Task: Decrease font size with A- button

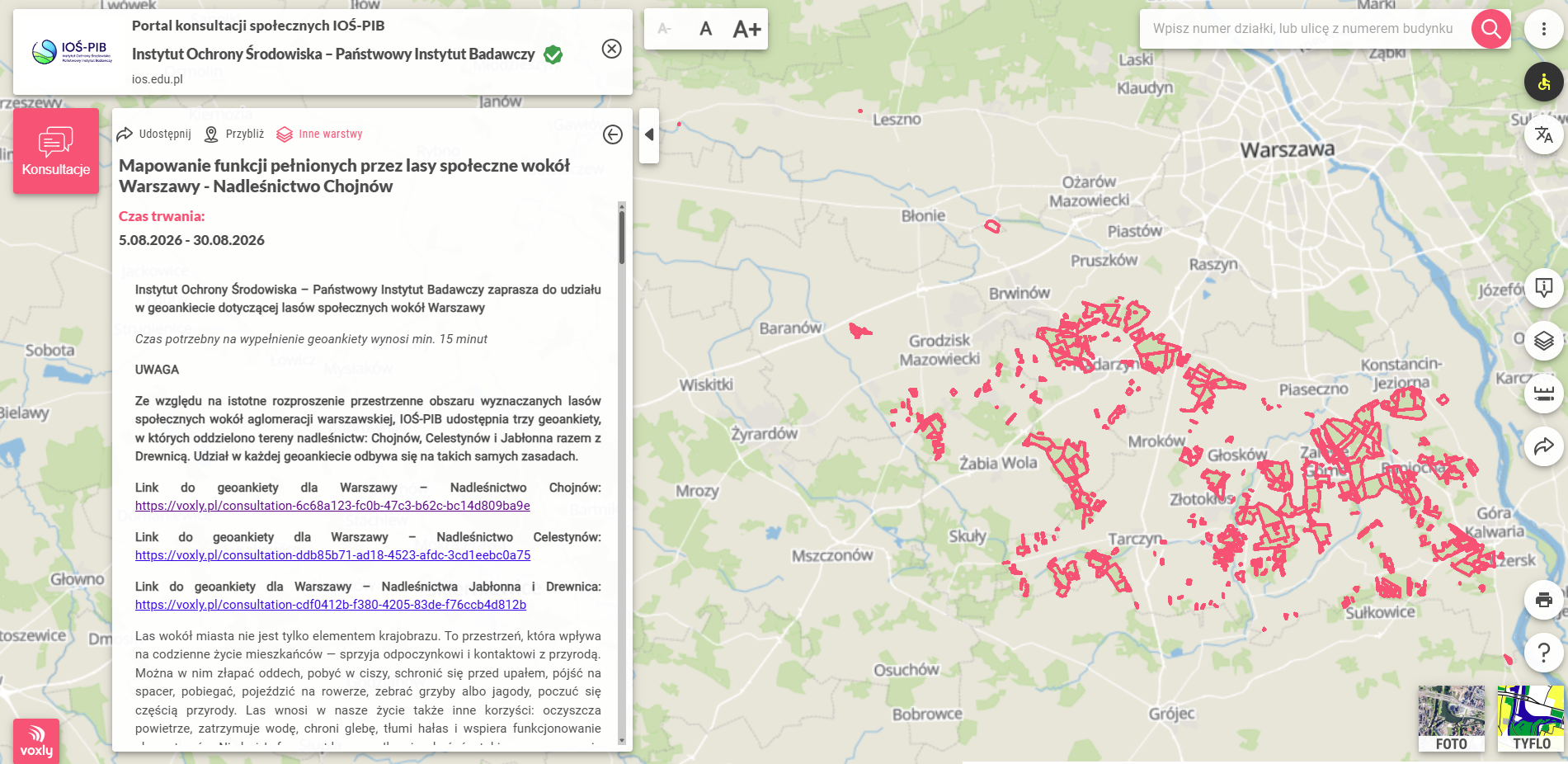Action: click(x=665, y=29)
